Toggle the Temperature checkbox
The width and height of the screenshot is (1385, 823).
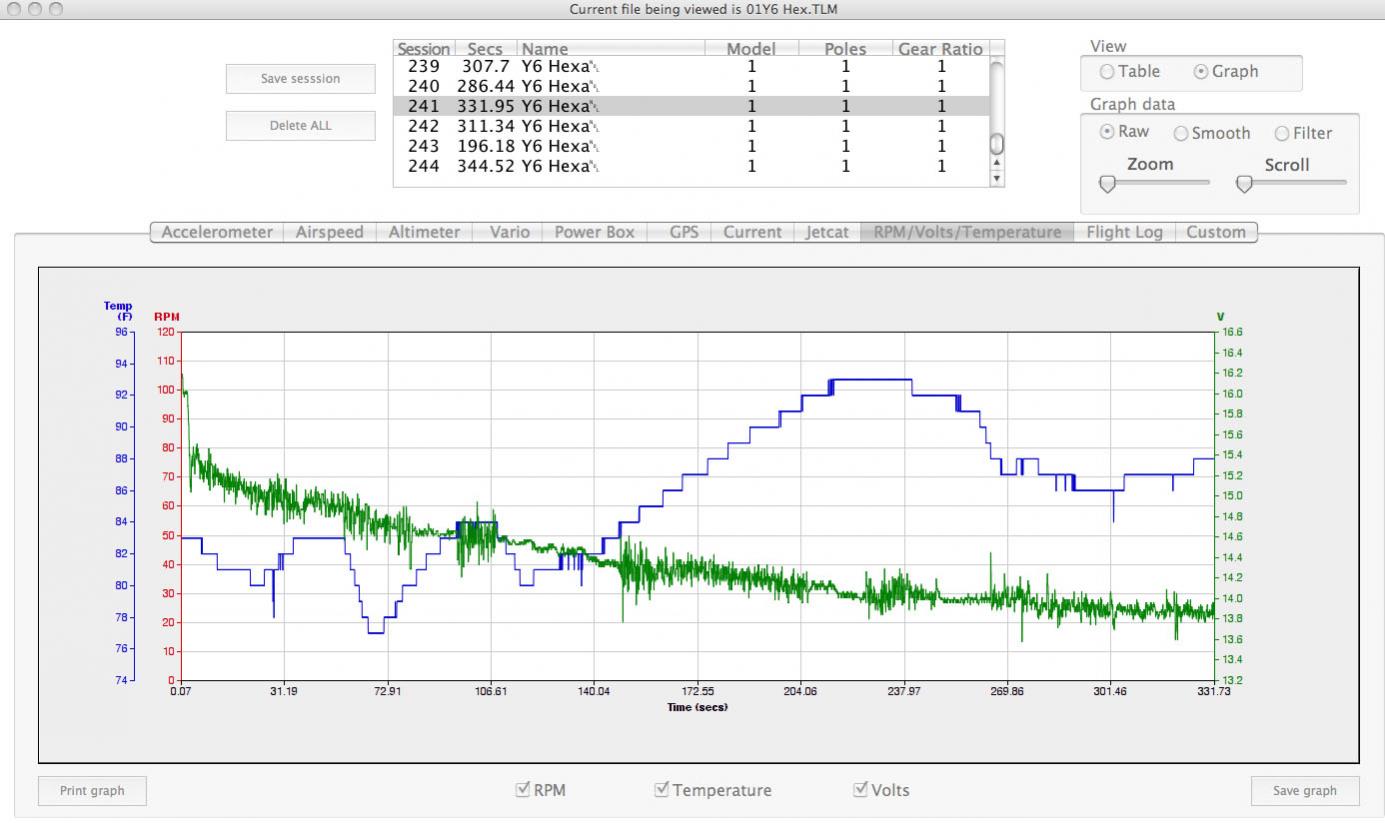(x=661, y=790)
